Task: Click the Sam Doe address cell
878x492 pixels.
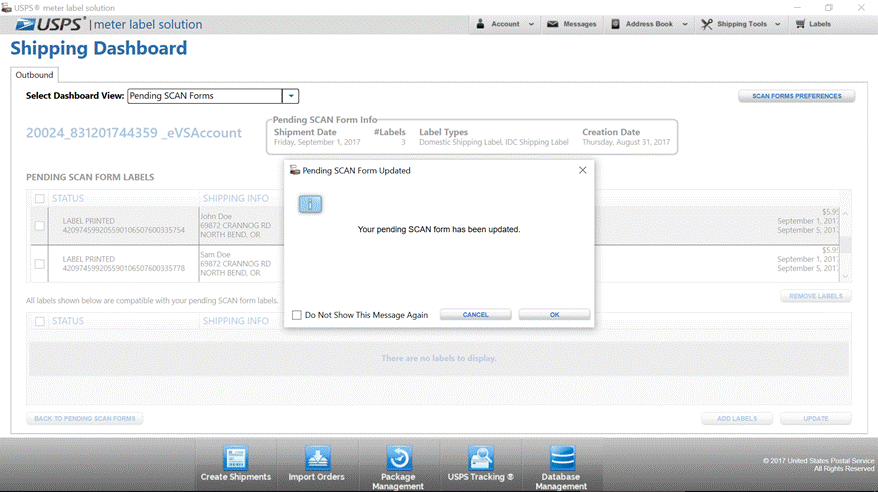Action: coord(236,264)
